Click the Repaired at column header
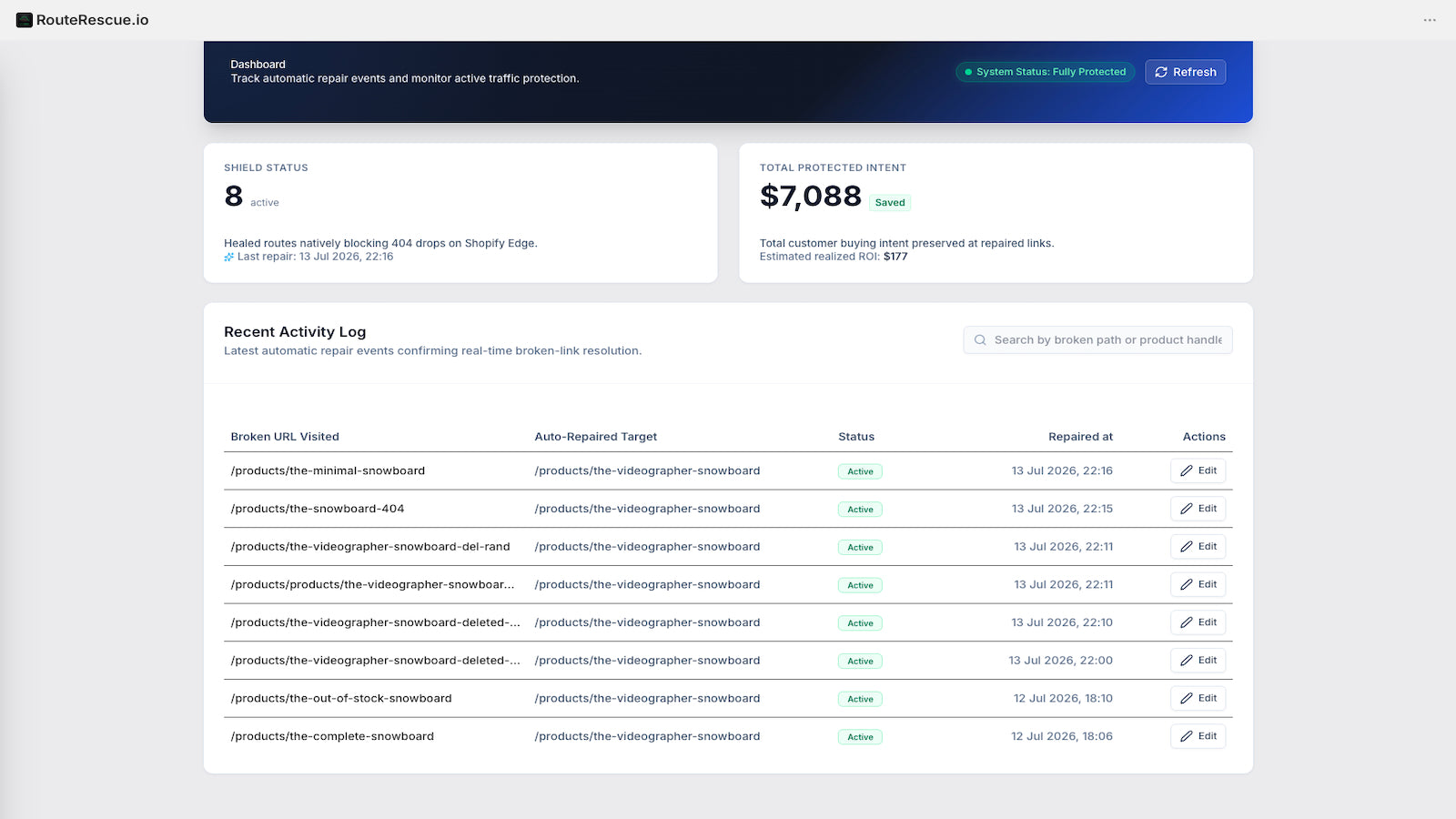1456x819 pixels. [1080, 437]
